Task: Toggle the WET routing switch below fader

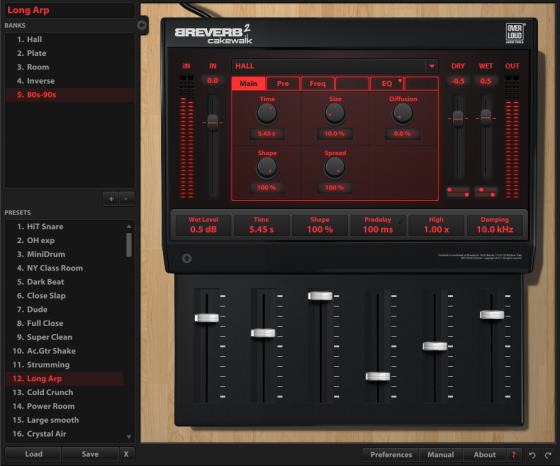Action: (x=486, y=192)
